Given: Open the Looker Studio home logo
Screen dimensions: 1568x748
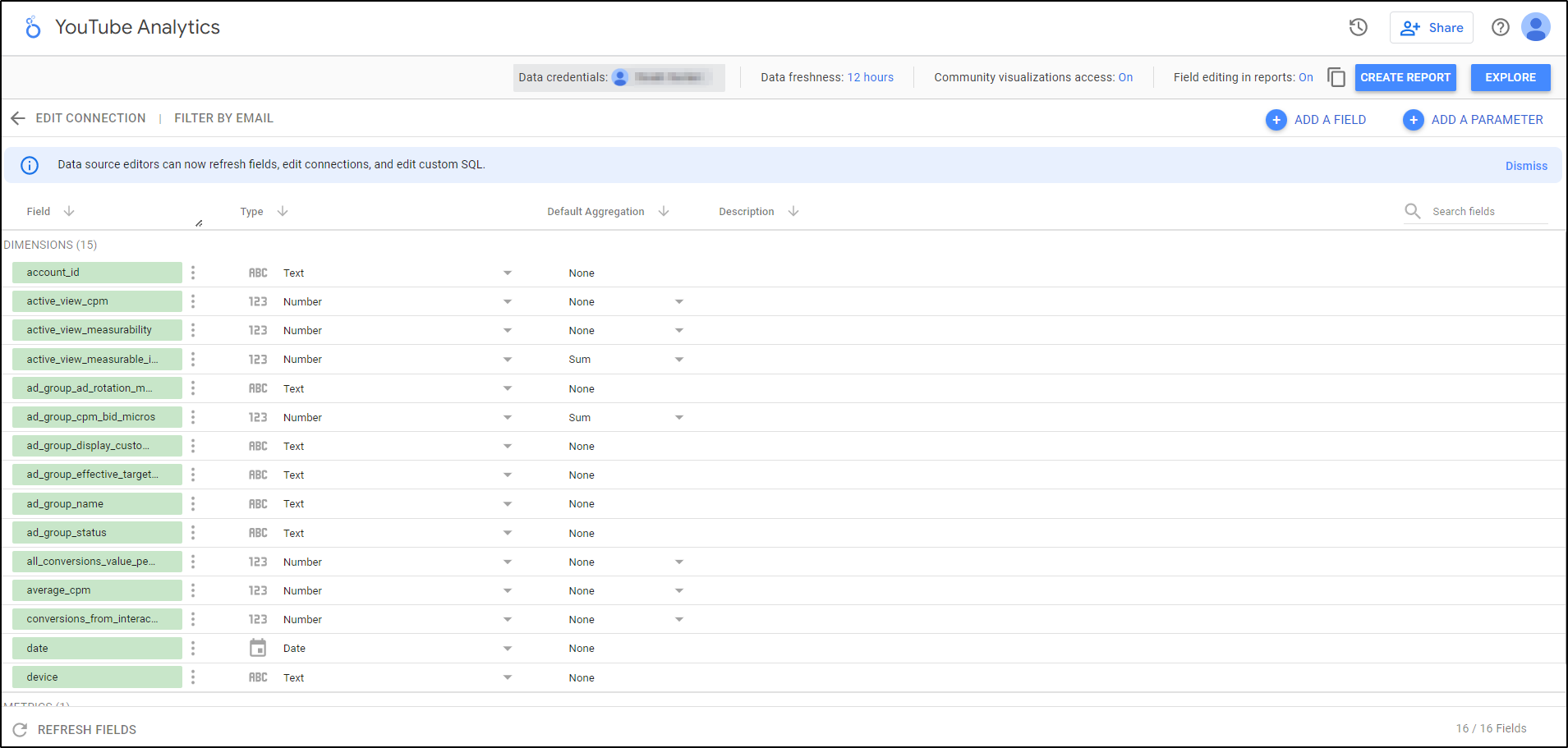Looking at the screenshot, I should click(33, 27).
